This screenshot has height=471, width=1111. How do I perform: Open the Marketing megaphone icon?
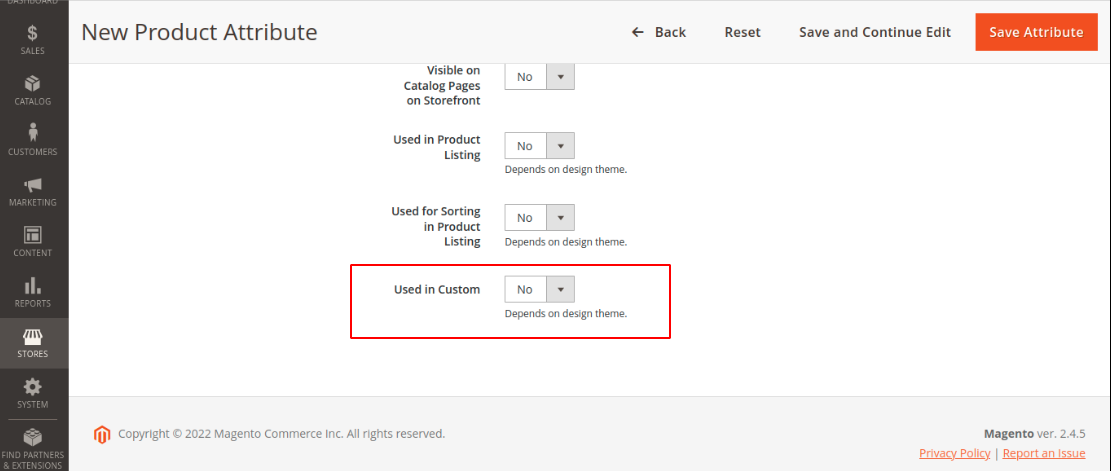point(33,185)
